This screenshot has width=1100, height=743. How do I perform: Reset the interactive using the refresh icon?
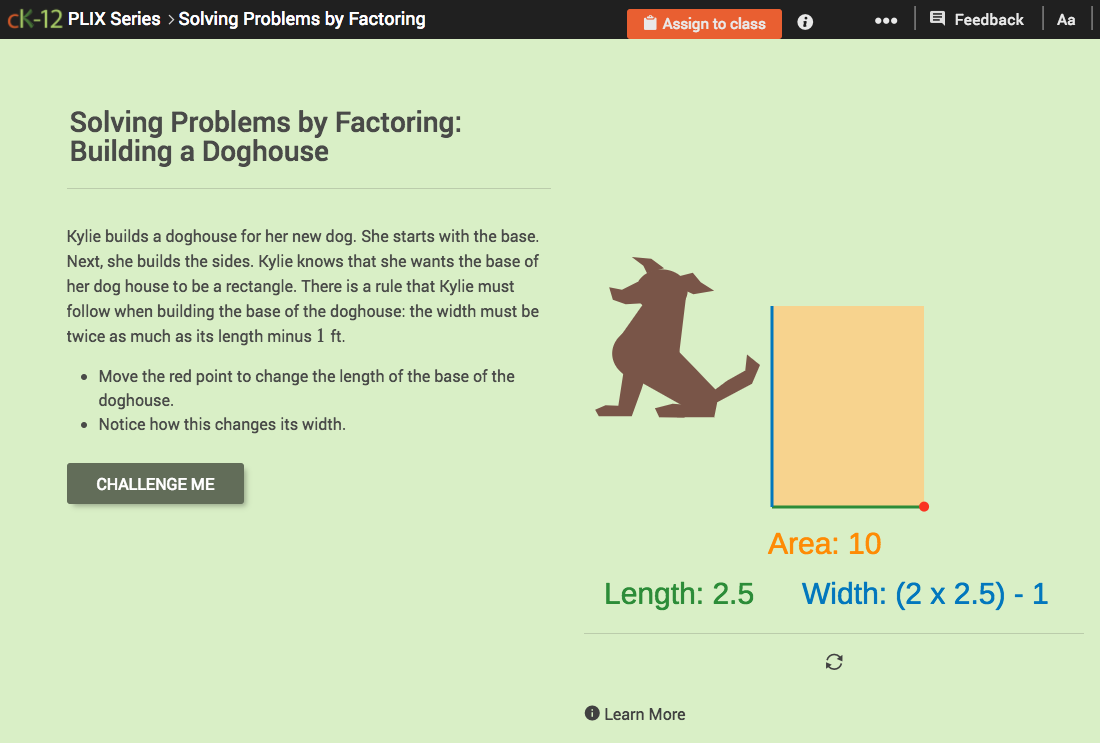(834, 662)
